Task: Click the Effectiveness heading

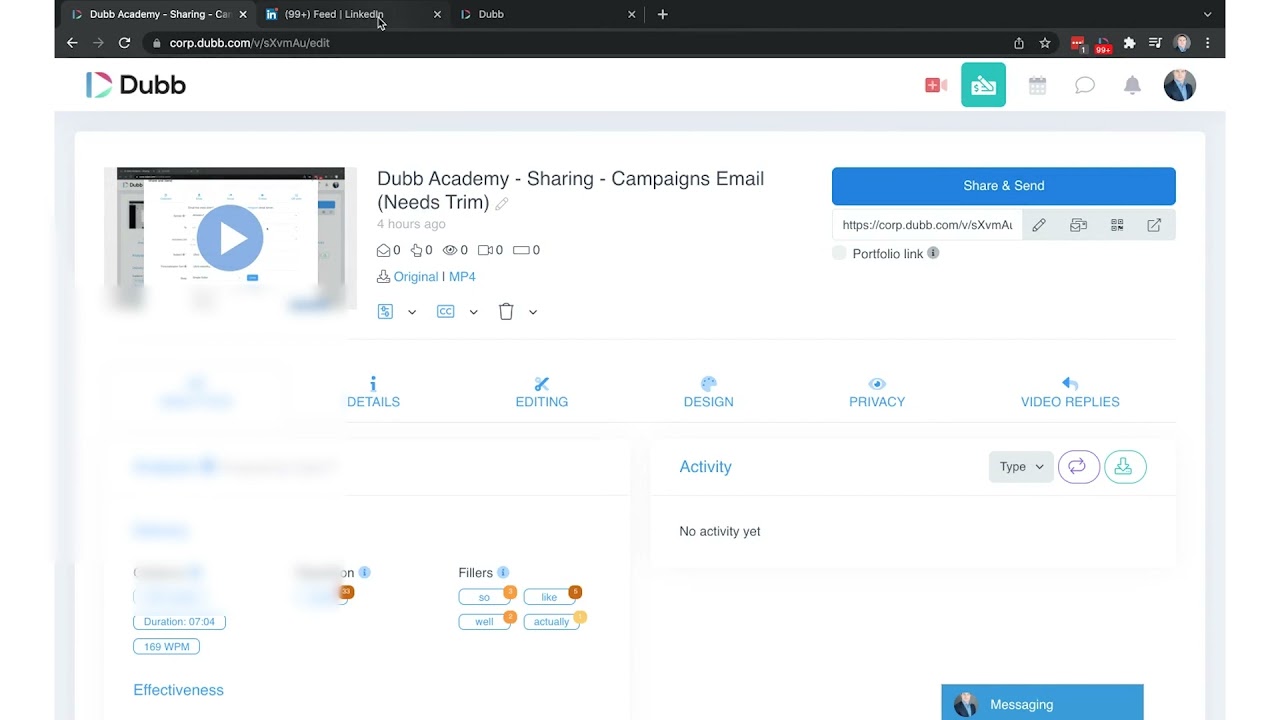Action: 178,690
